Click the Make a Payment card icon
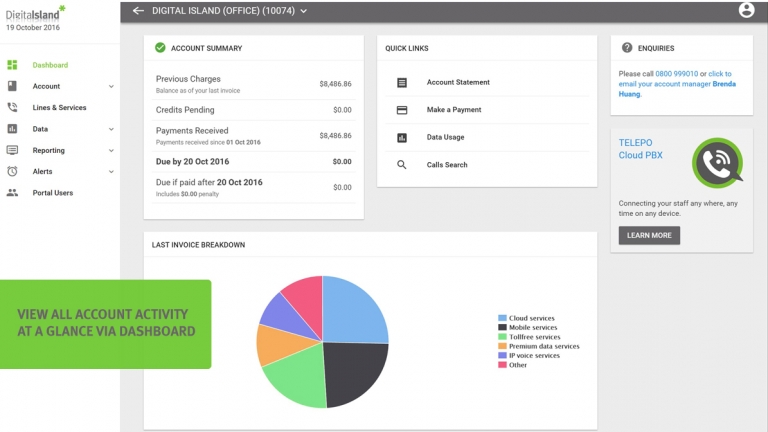The width and height of the screenshot is (768, 432). (402, 110)
